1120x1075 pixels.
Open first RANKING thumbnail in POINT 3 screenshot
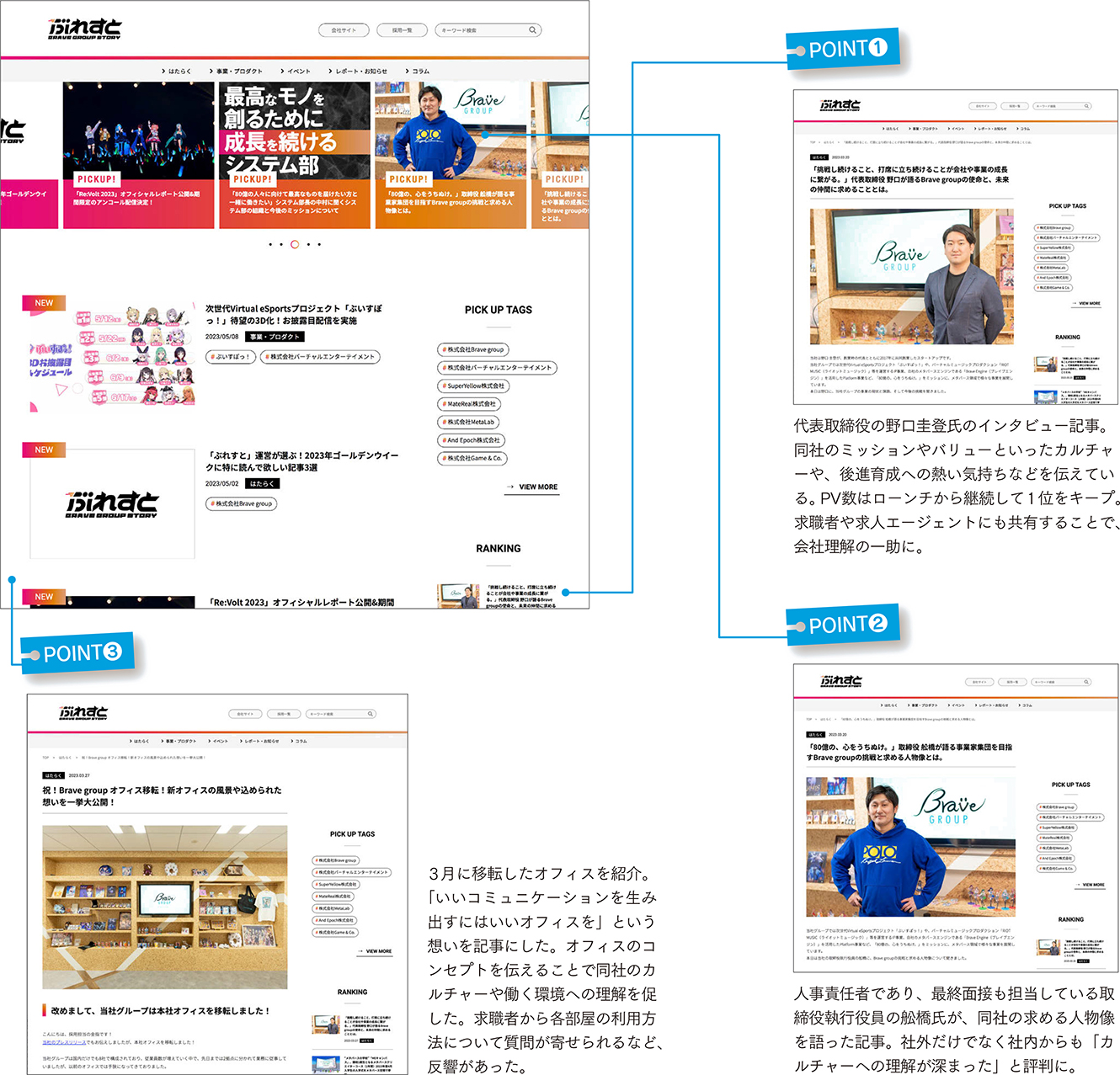(326, 1024)
